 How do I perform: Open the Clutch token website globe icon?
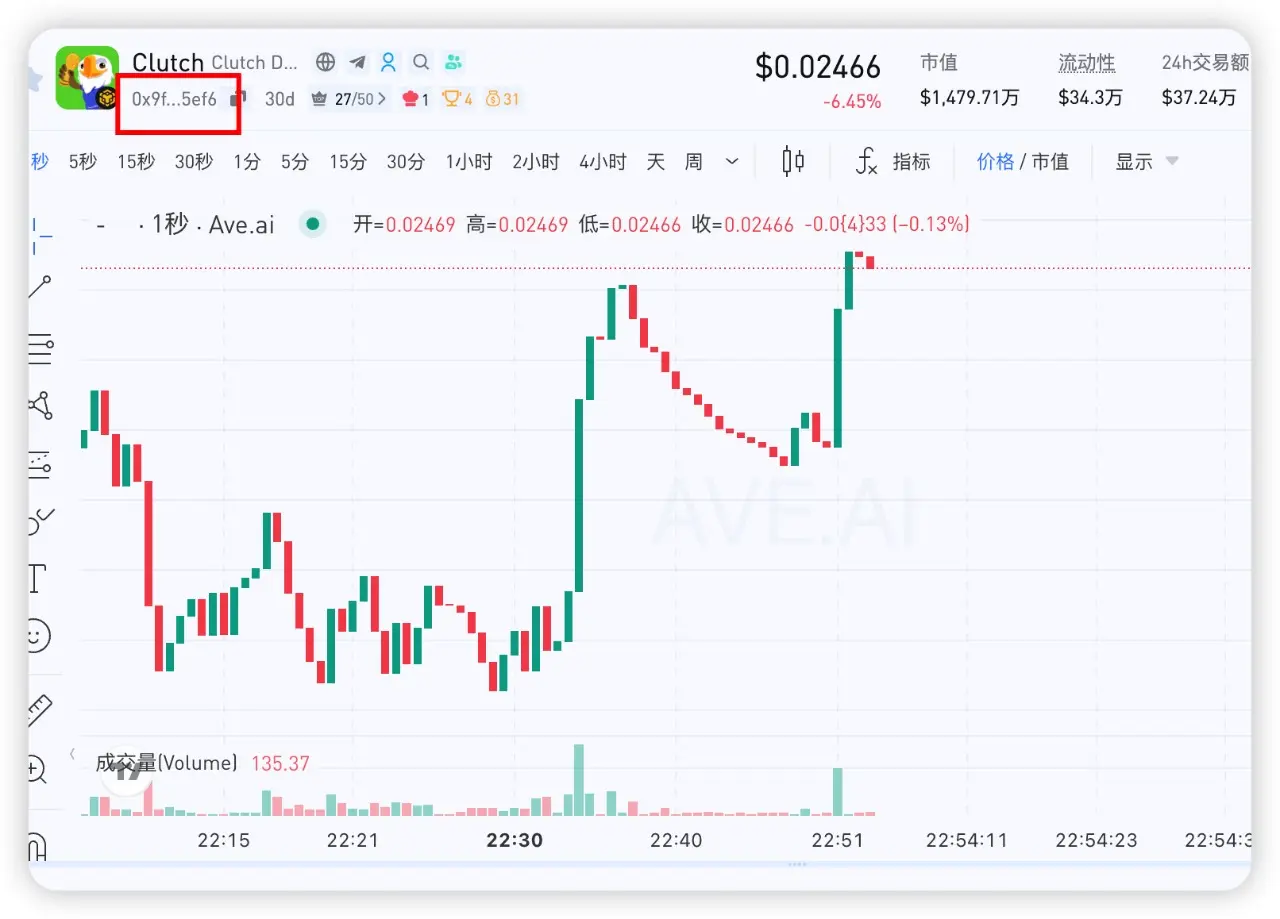click(x=325, y=62)
